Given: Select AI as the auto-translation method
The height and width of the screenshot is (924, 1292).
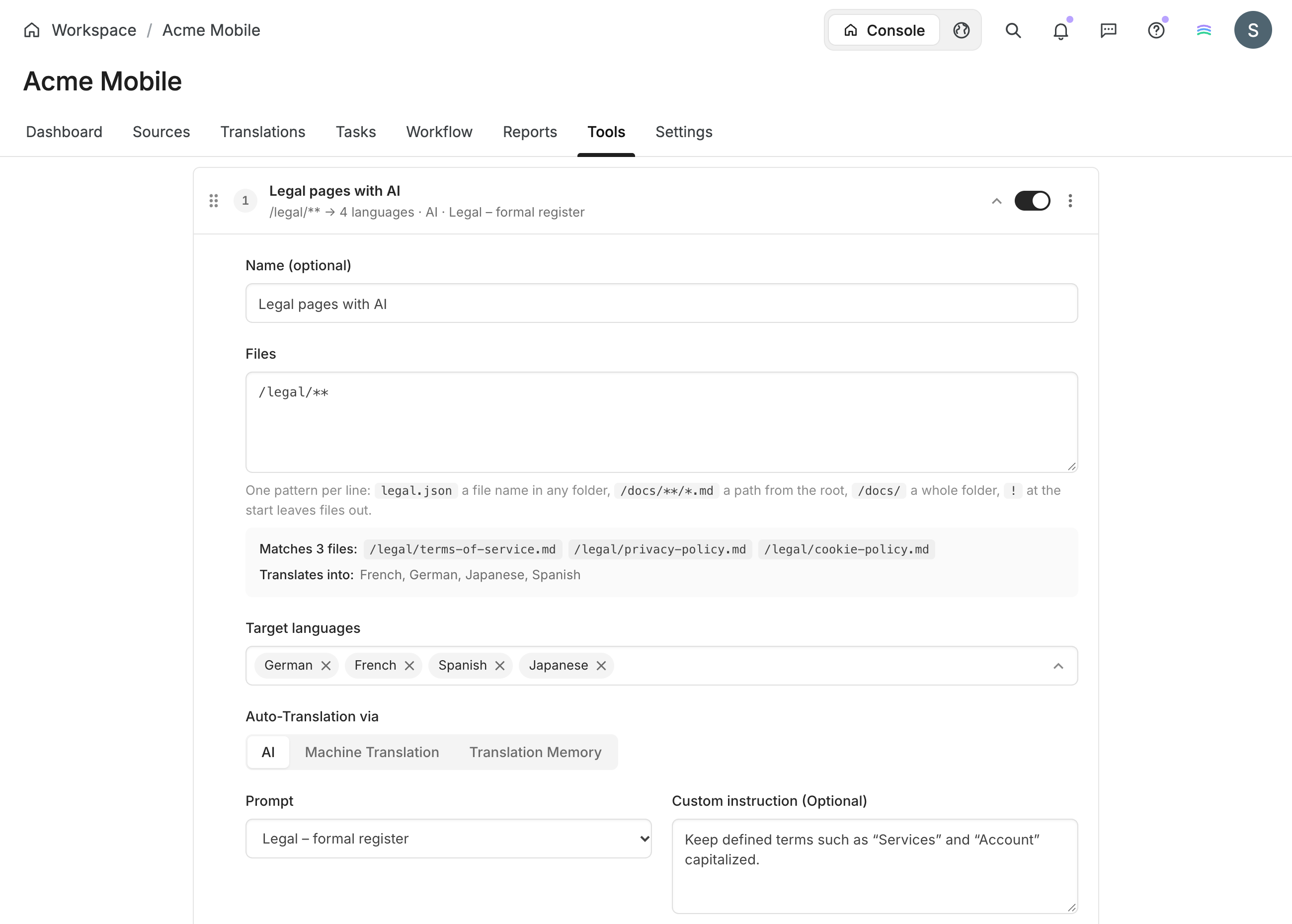Looking at the screenshot, I should (x=268, y=752).
